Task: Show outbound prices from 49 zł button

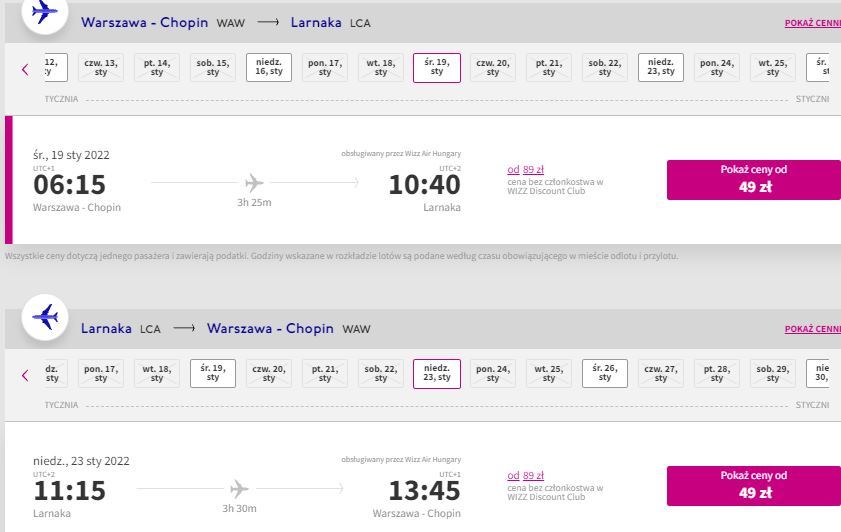Action: (x=754, y=180)
